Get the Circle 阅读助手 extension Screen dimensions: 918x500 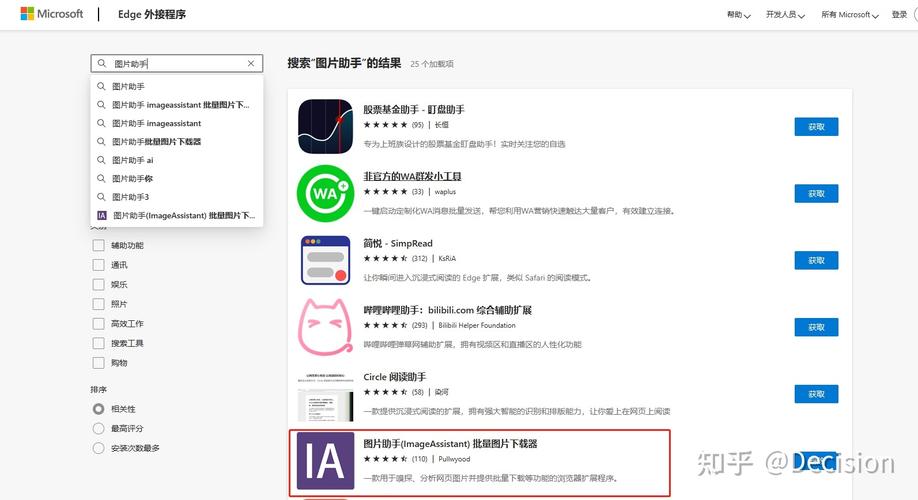[x=816, y=393]
